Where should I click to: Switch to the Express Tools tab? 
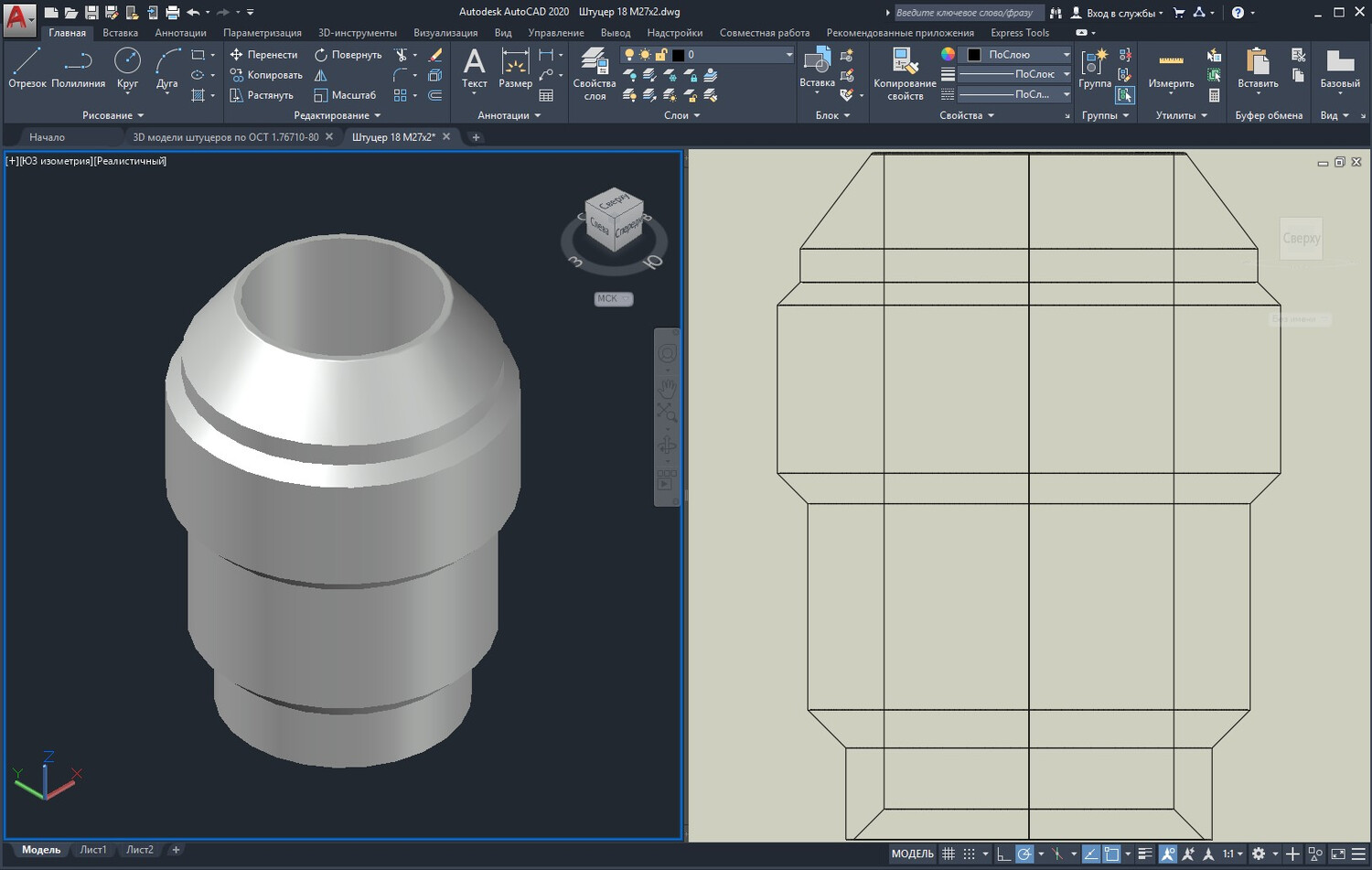[x=1020, y=33]
